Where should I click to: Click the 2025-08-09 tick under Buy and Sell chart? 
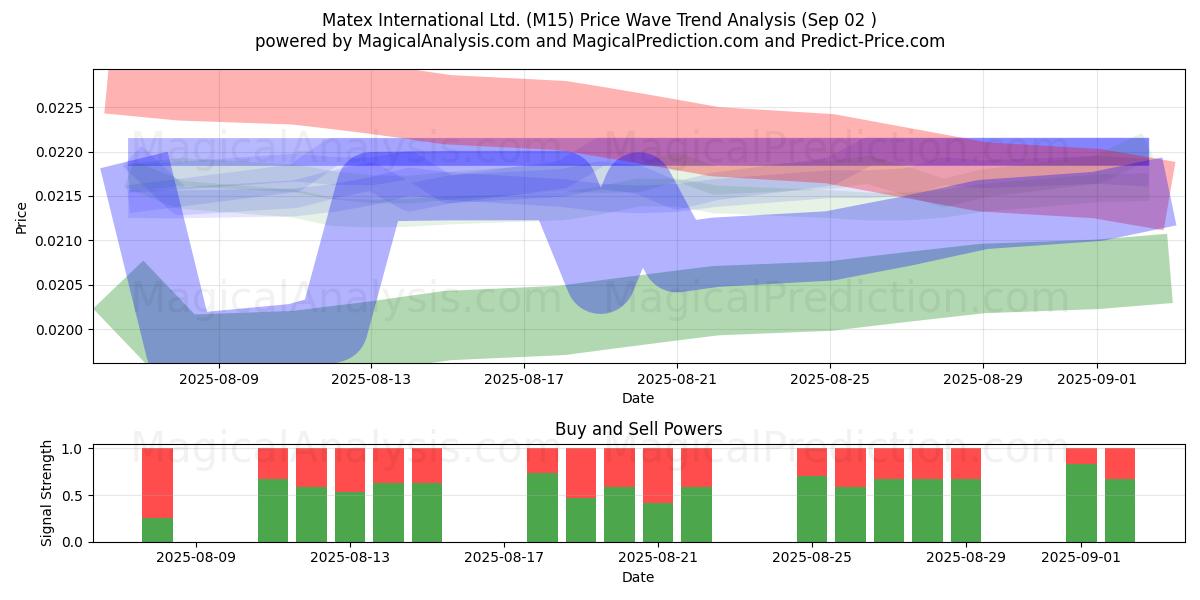(x=196, y=559)
